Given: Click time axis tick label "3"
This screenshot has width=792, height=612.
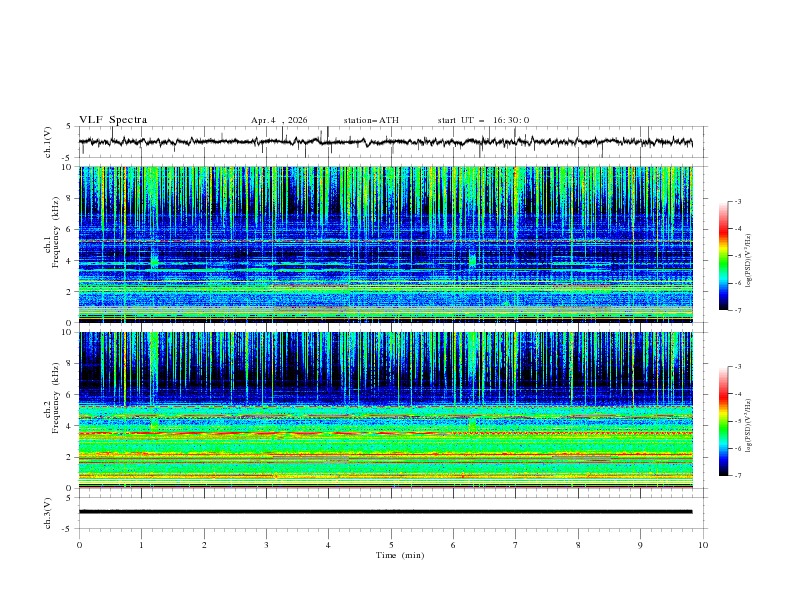Looking at the screenshot, I should [266, 545].
